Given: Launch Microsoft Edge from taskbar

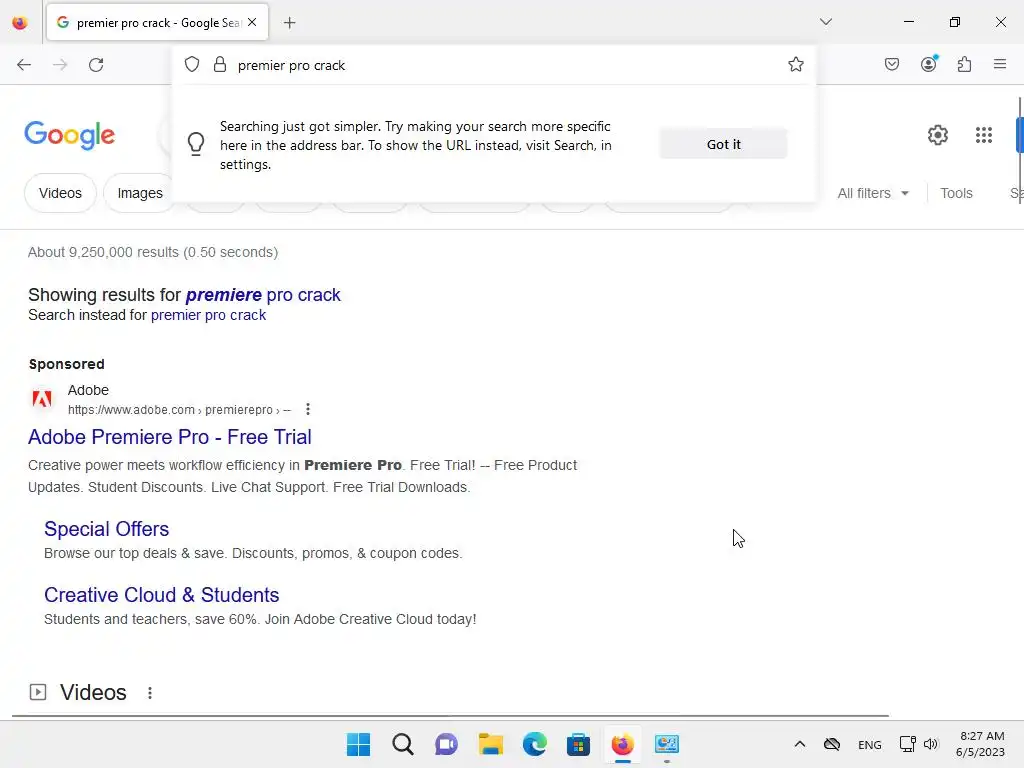Looking at the screenshot, I should pyautogui.click(x=534, y=744).
